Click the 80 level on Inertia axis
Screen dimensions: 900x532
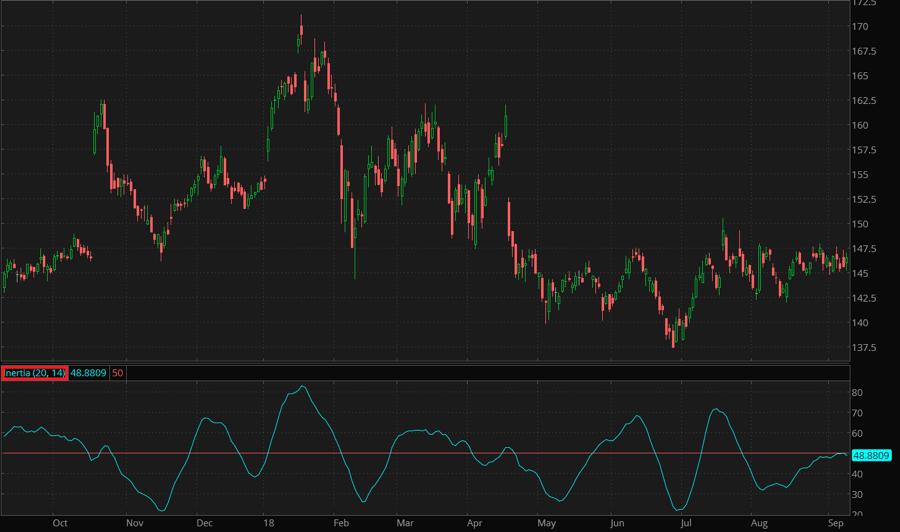coord(857,393)
